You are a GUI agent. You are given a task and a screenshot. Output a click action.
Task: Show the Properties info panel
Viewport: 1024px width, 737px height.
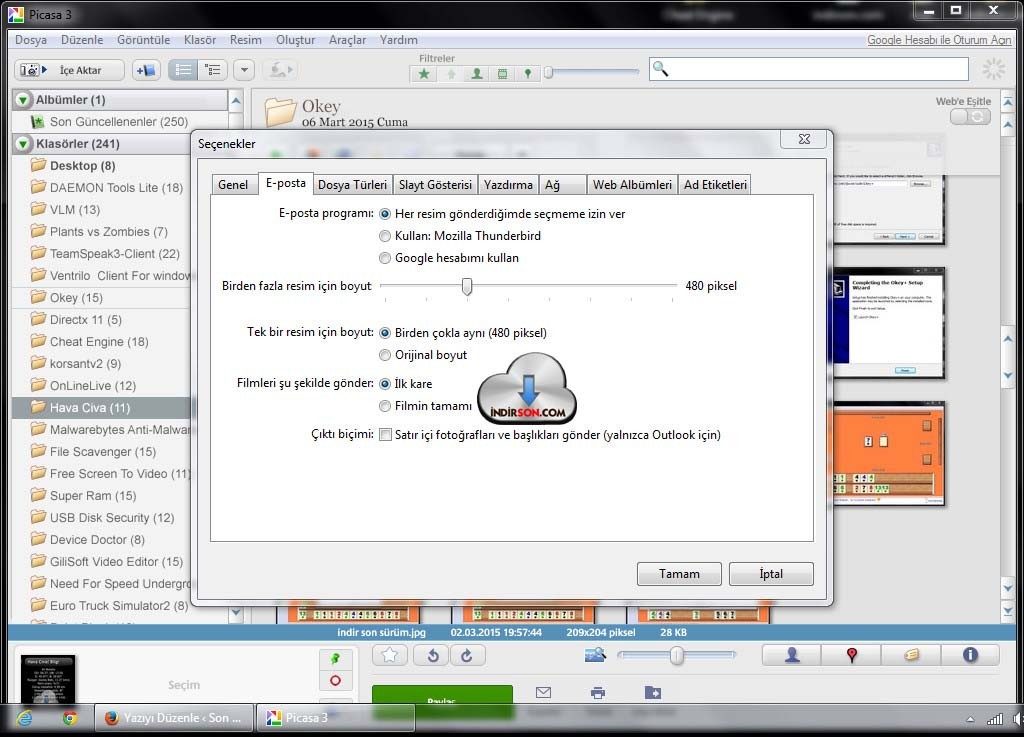pyautogui.click(x=970, y=655)
